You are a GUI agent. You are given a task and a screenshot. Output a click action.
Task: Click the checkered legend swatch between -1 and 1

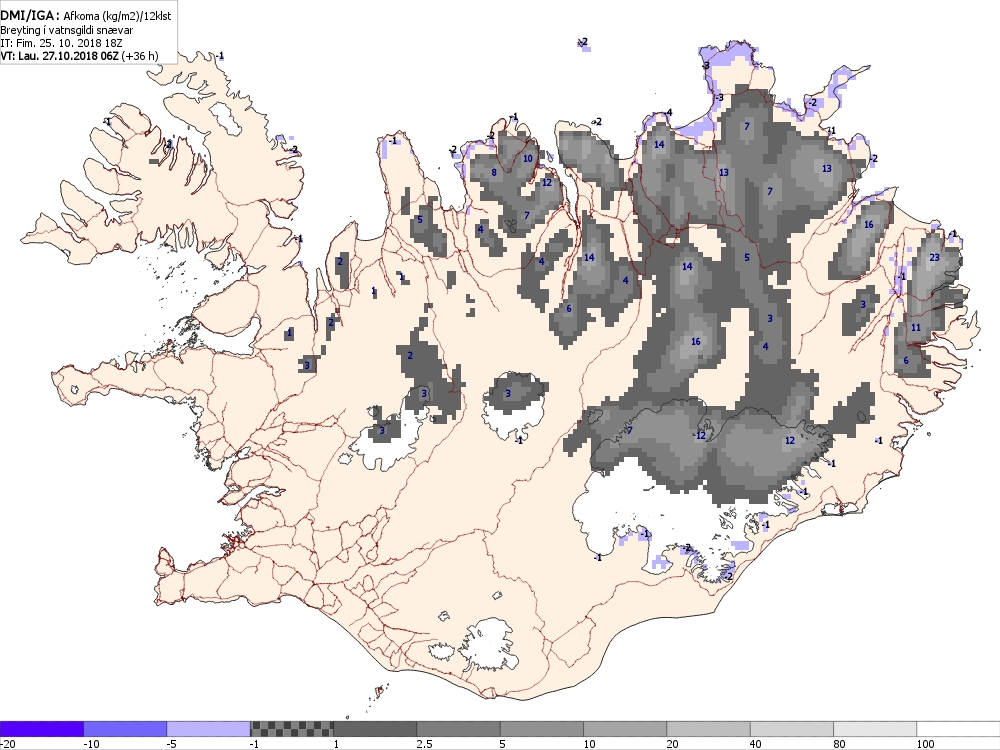coord(291,729)
